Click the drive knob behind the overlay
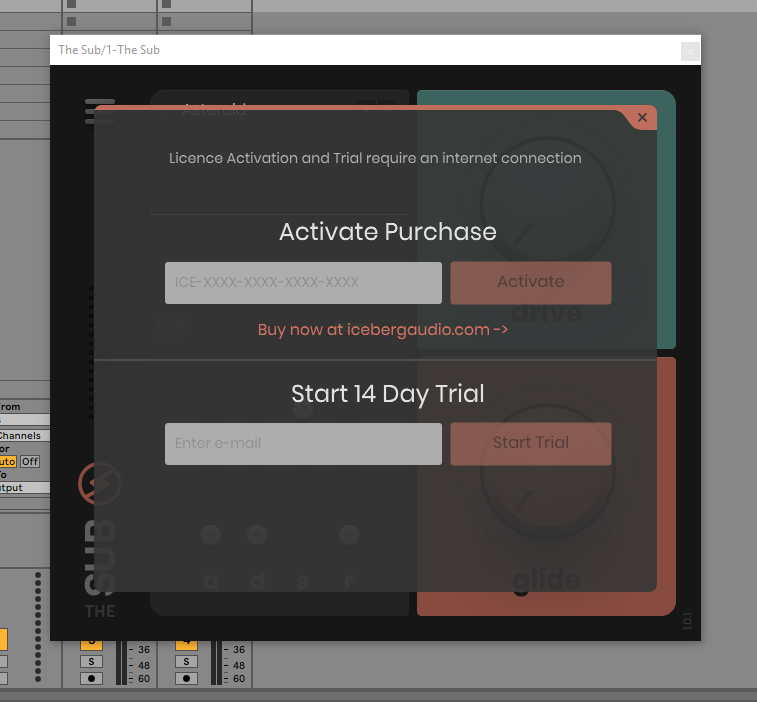 [x=547, y=205]
